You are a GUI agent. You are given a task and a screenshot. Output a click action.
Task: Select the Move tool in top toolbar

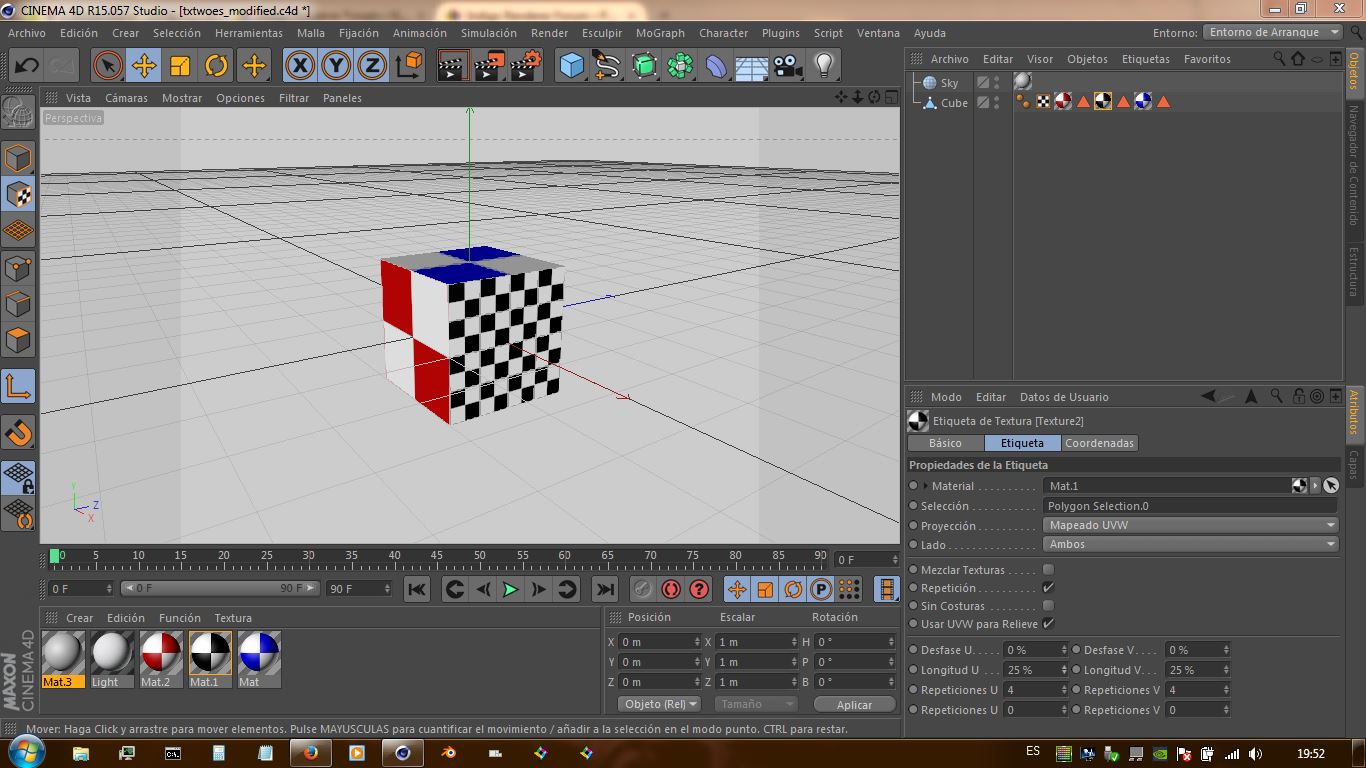point(144,66)
